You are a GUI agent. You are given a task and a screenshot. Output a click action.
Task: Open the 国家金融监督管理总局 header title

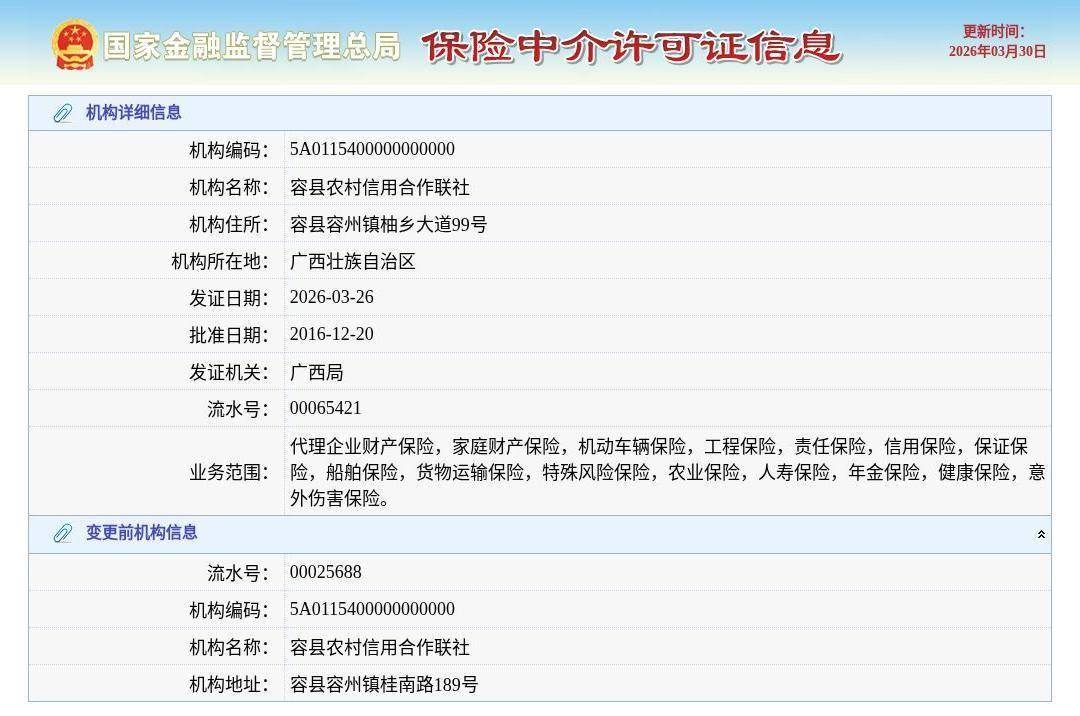click(x=251, y=46)
